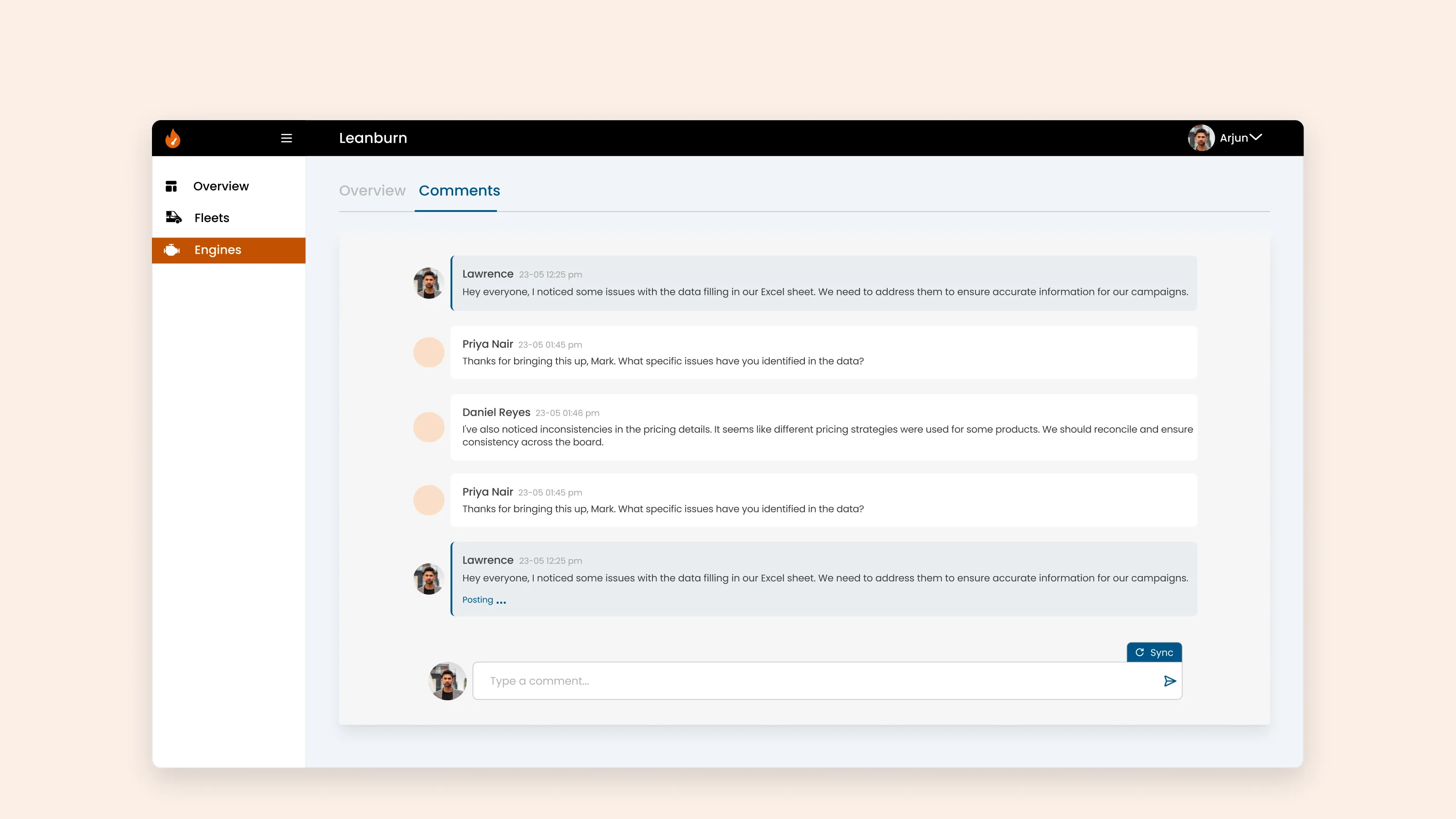Focus the Type a comment field

[x=827, y=681]
